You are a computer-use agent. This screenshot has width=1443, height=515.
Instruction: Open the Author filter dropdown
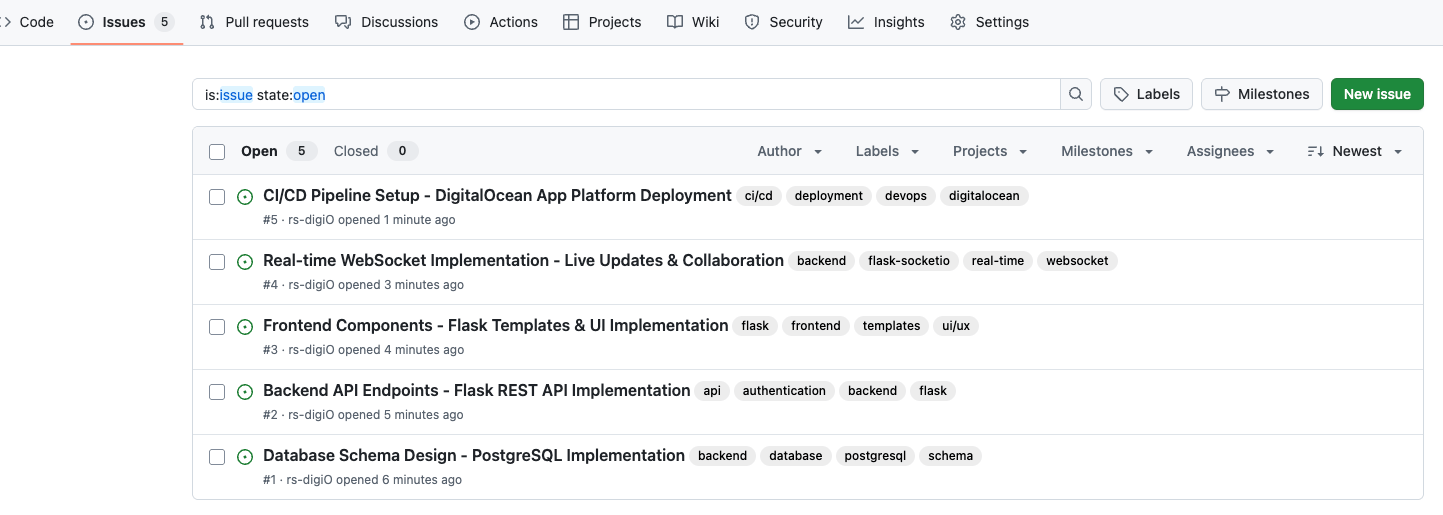click(x=789, y=151)
